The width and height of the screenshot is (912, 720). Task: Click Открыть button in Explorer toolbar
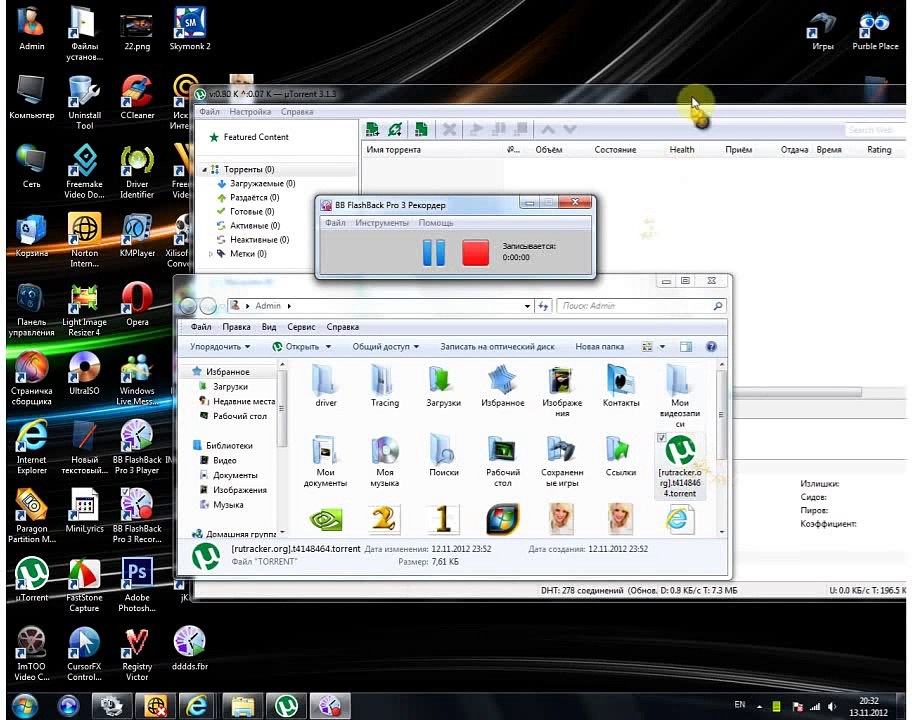tap(297, 347)
